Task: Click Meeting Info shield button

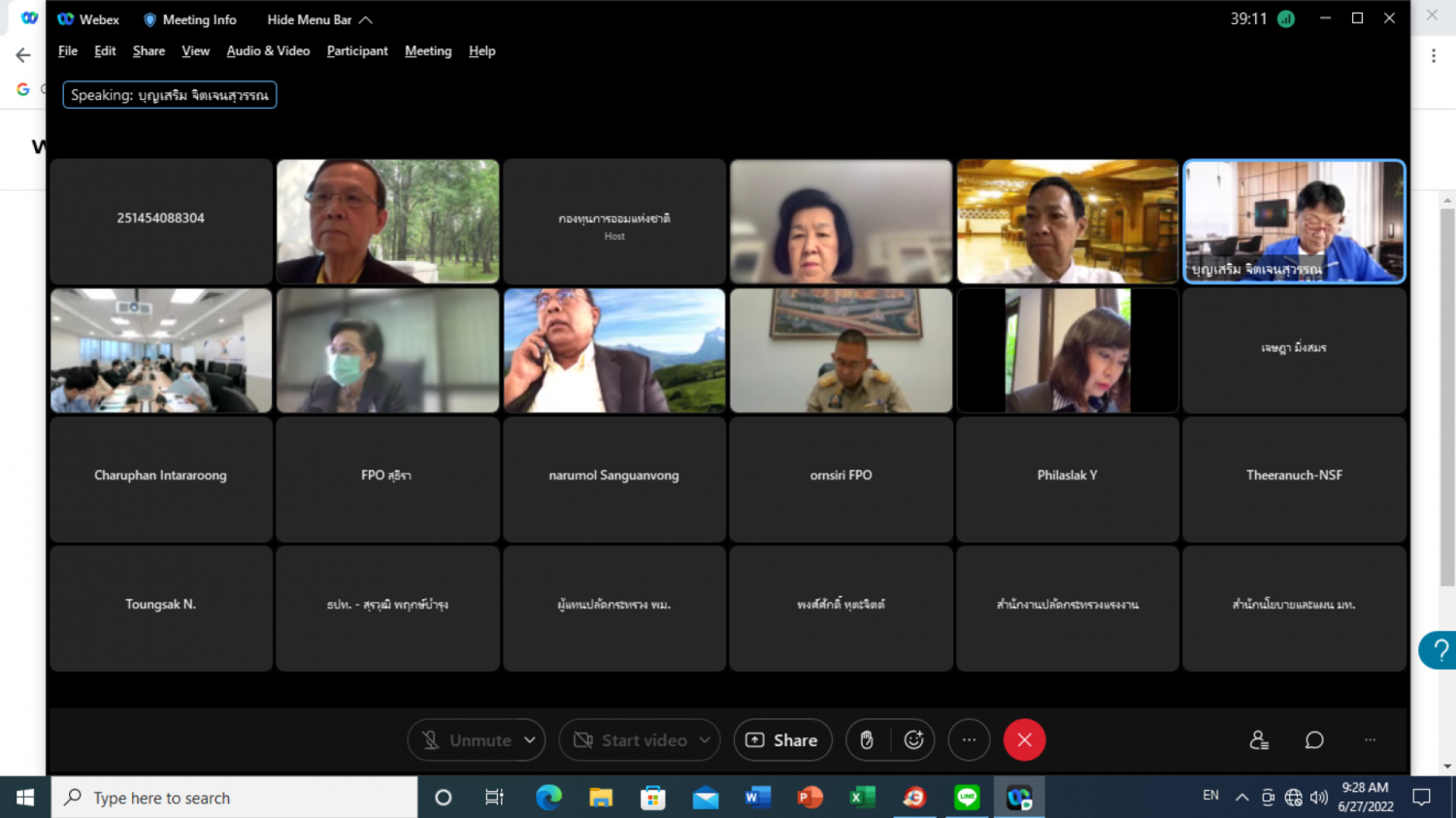Action: pyautogui.click(x=190, y=19)
